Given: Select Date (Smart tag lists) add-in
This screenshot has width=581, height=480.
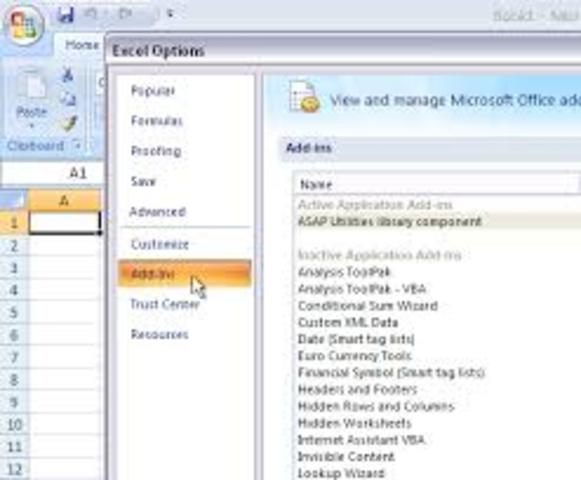Looking at the screenshot, I should tap(356, 339).
